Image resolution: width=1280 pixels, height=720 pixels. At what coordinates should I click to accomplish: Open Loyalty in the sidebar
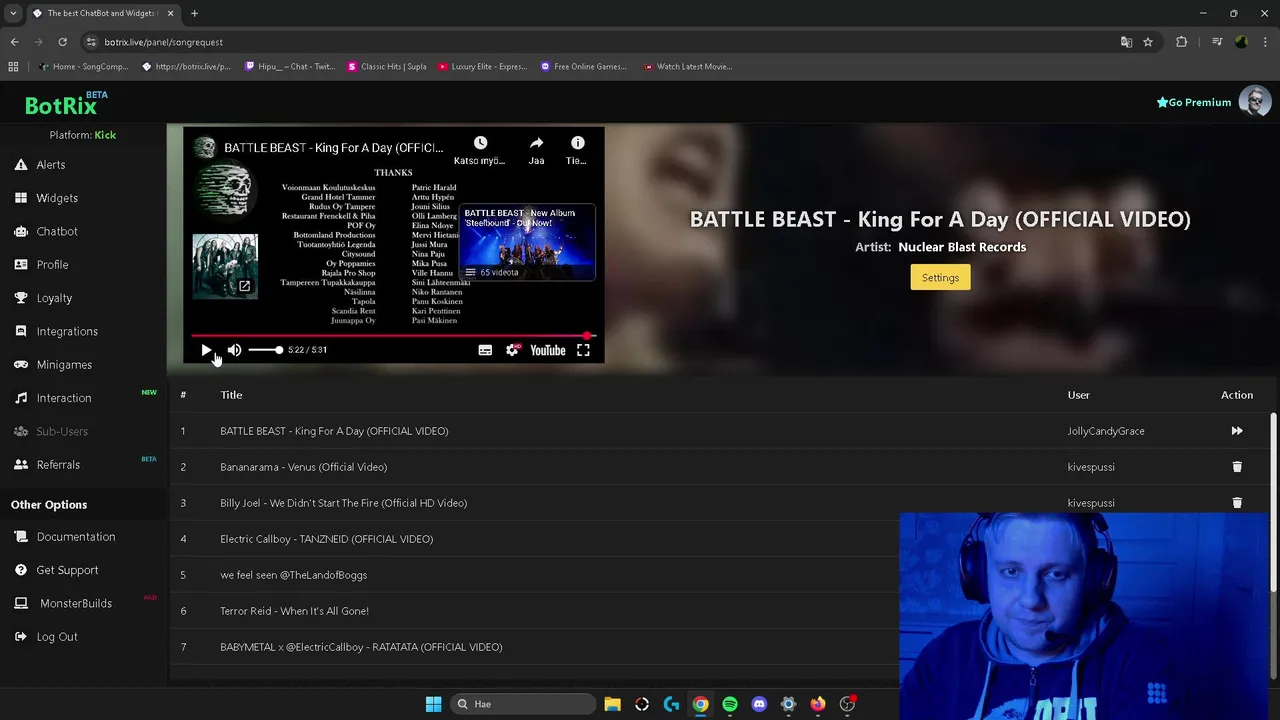click(x=54, y=298)
